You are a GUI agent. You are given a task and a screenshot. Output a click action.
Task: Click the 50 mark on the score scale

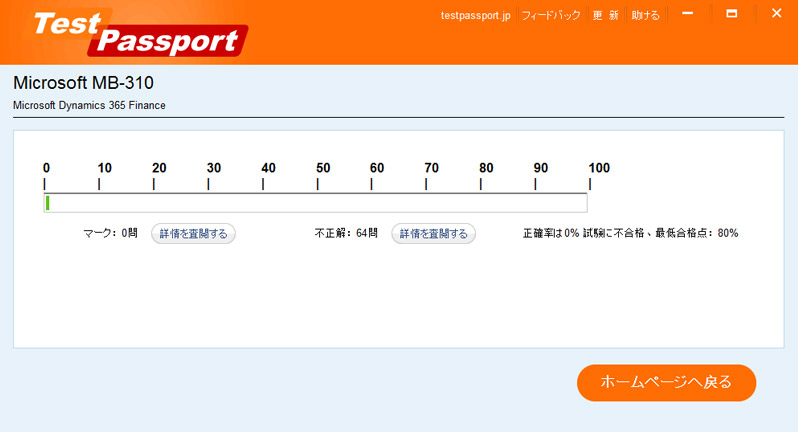pyautogui.click(x=323, y=168)
